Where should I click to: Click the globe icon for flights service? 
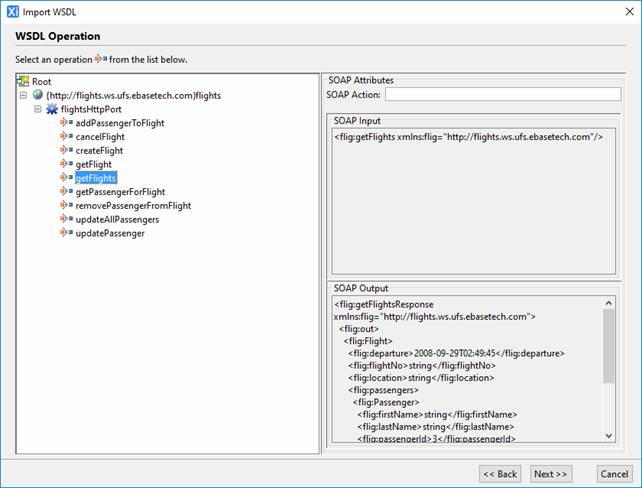(x=37, y=95)
